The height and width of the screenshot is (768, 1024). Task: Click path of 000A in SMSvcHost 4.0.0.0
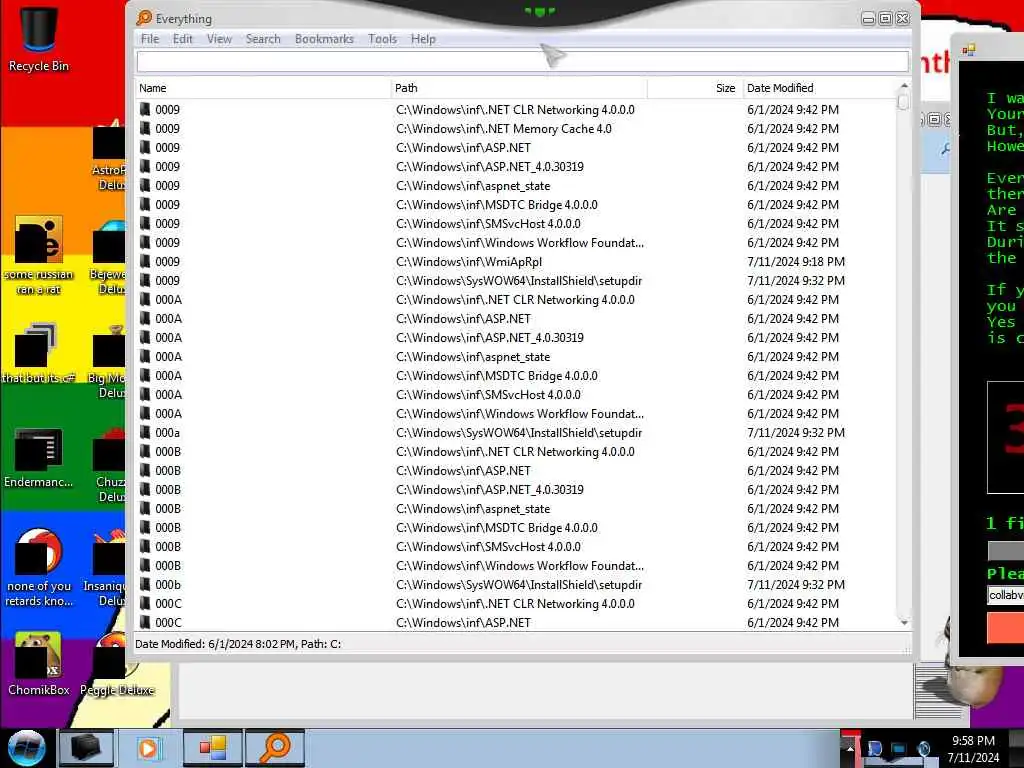pyautogui.click(x=488, y=395)
